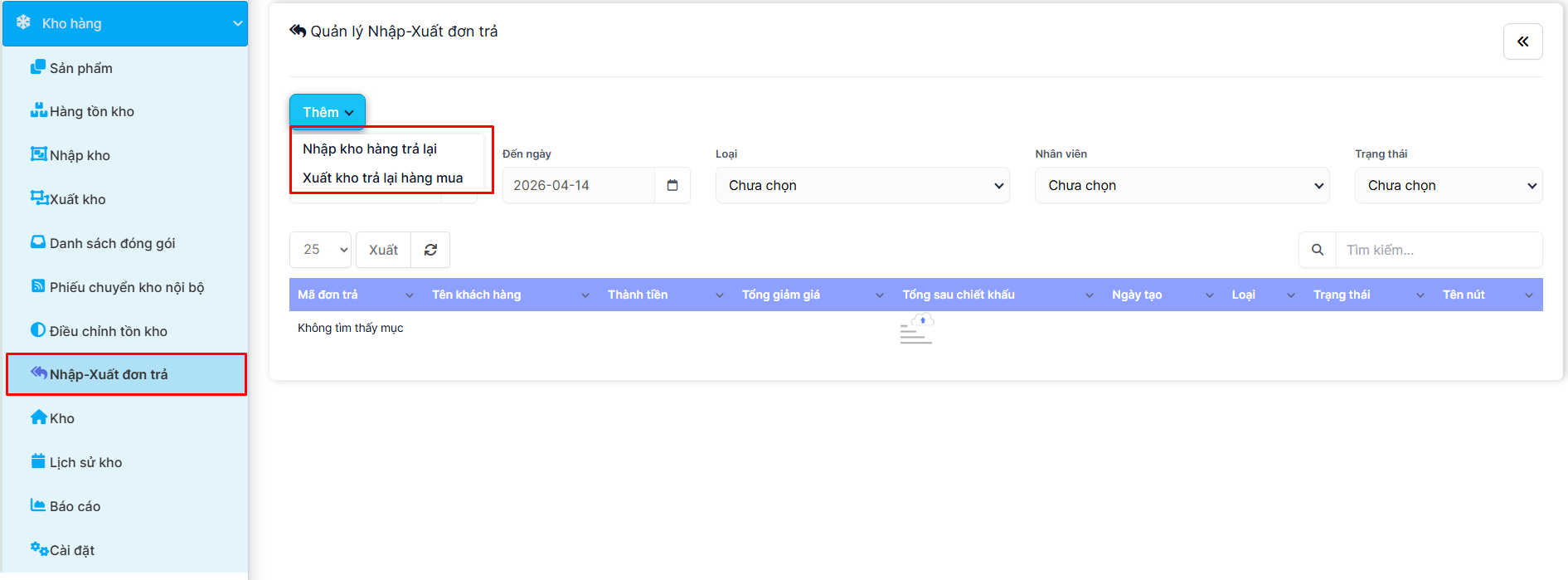Open Điều chỉnh tồn kho section
The width and height of the screenshot is (1568, 580).
(x=108, y=331)
